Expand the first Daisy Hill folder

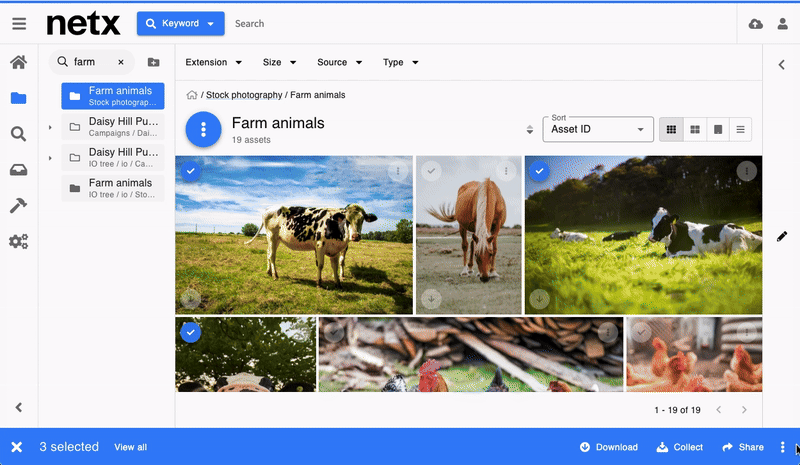pos(50,127)
